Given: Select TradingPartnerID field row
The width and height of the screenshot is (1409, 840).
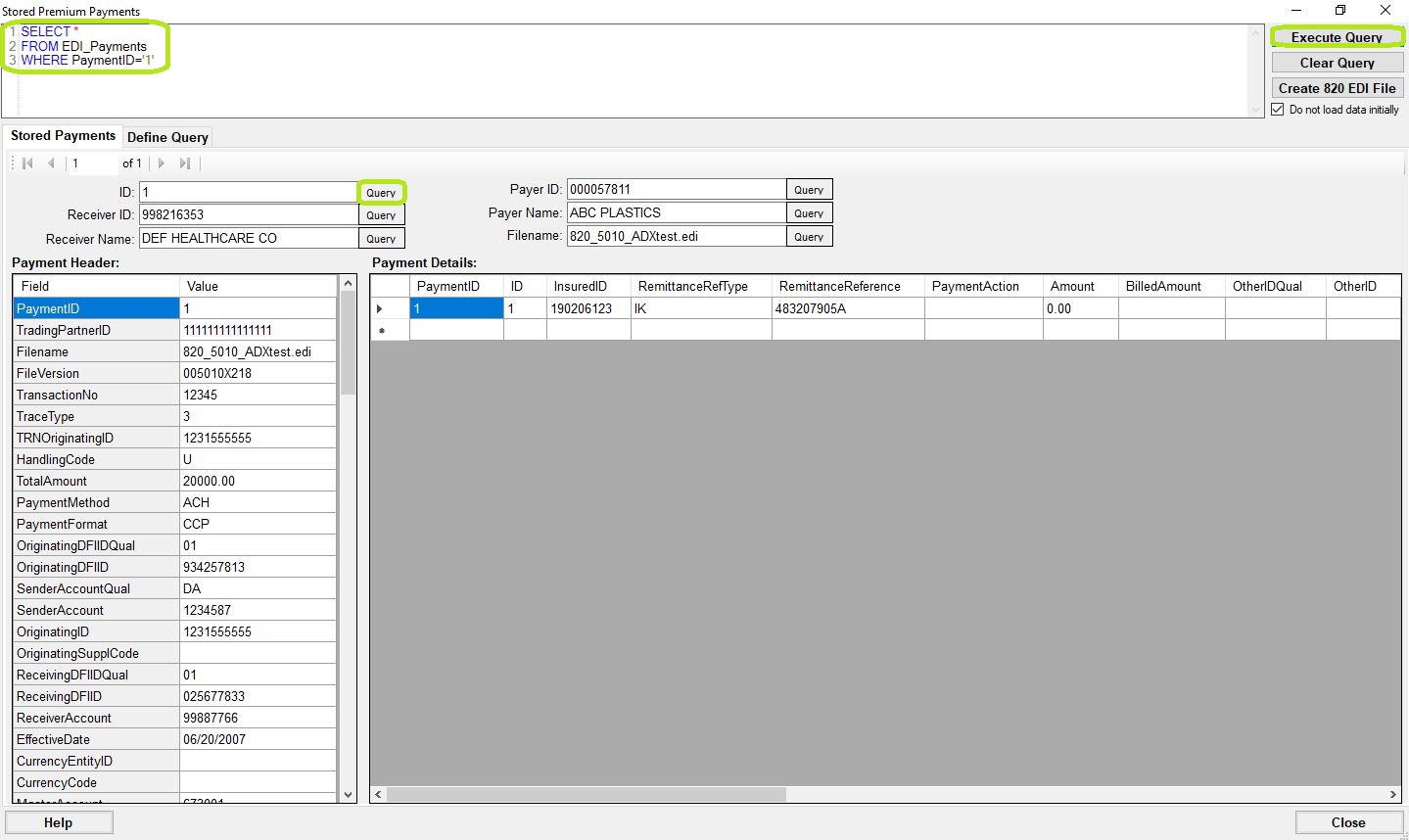Looking at the screenshot, I should point(175,330).
